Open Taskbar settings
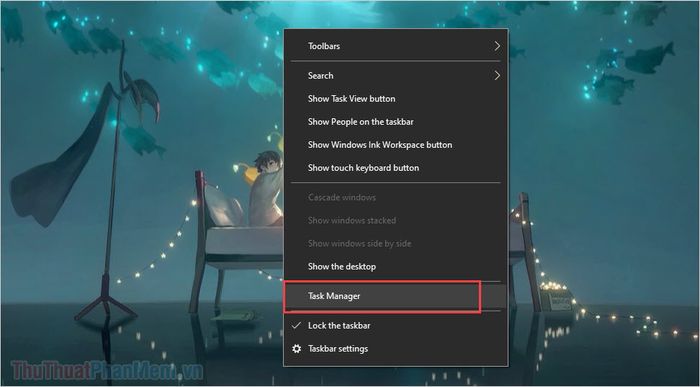This screenshot has height=387, width=700. pyautogui.click(x=396, y=349)
